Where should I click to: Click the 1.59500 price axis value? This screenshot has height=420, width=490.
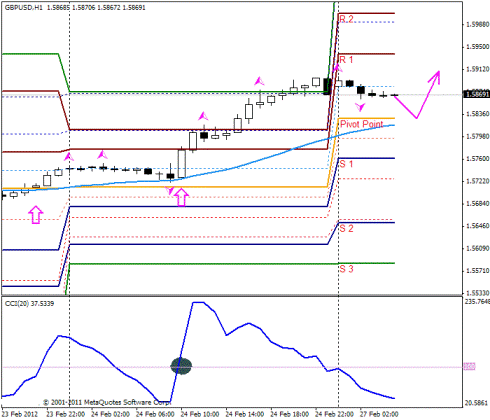[x=478, y=47]
